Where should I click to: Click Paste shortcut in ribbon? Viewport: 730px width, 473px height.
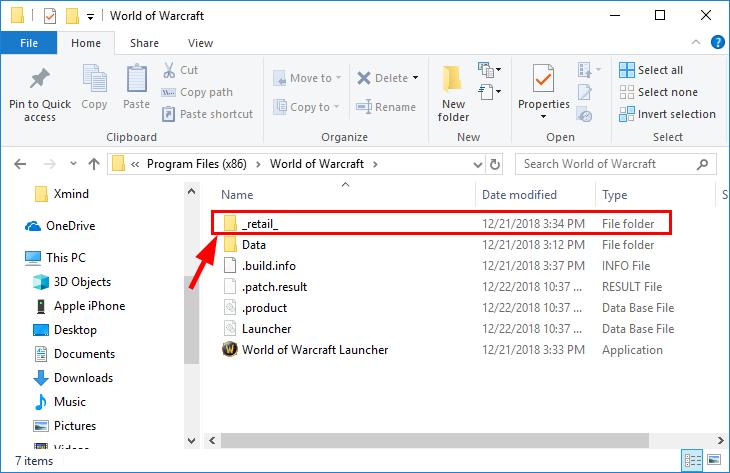(x=207, y=114)
